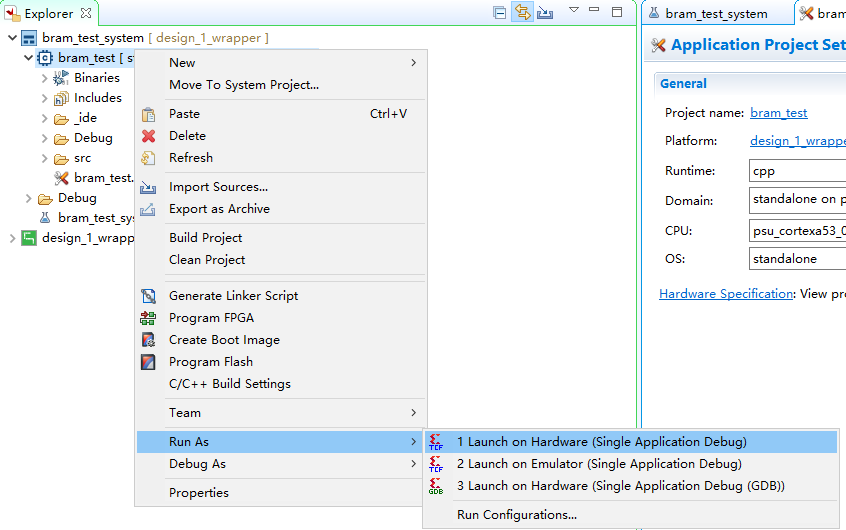Open the design_1_wrapper platform link
Viewport: 846px width, 530px height.
(798, 141)
